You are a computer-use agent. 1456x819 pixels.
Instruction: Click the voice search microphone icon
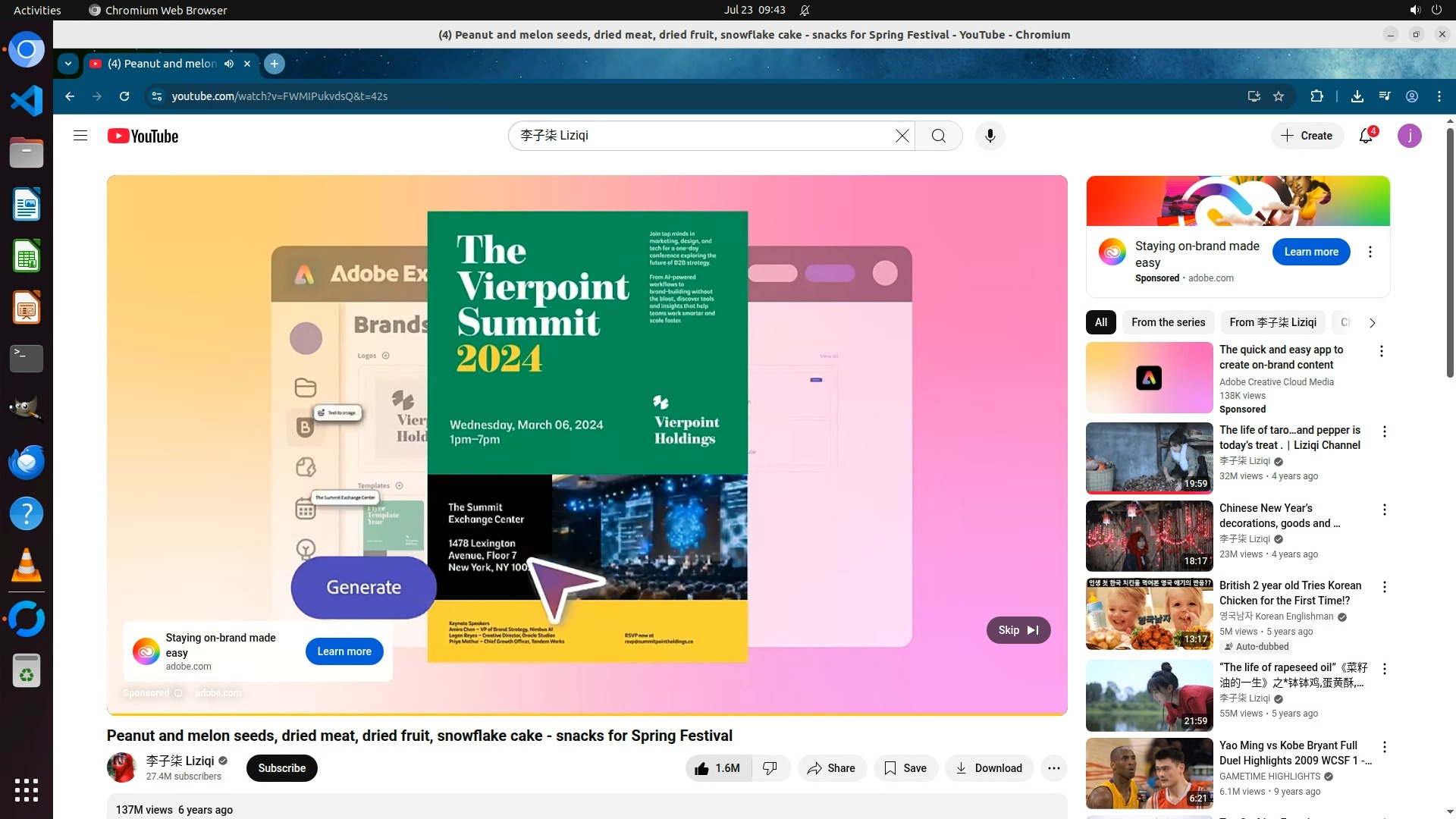coord(990,136)
